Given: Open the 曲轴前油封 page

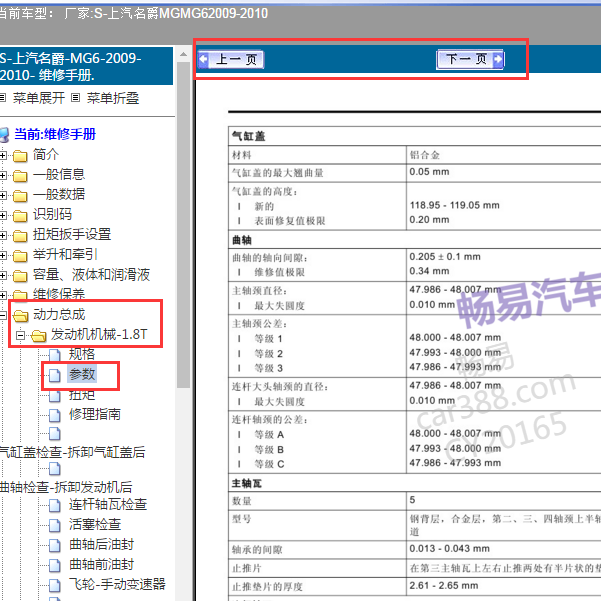Looking at the screenshot, I should coord(101,564).
